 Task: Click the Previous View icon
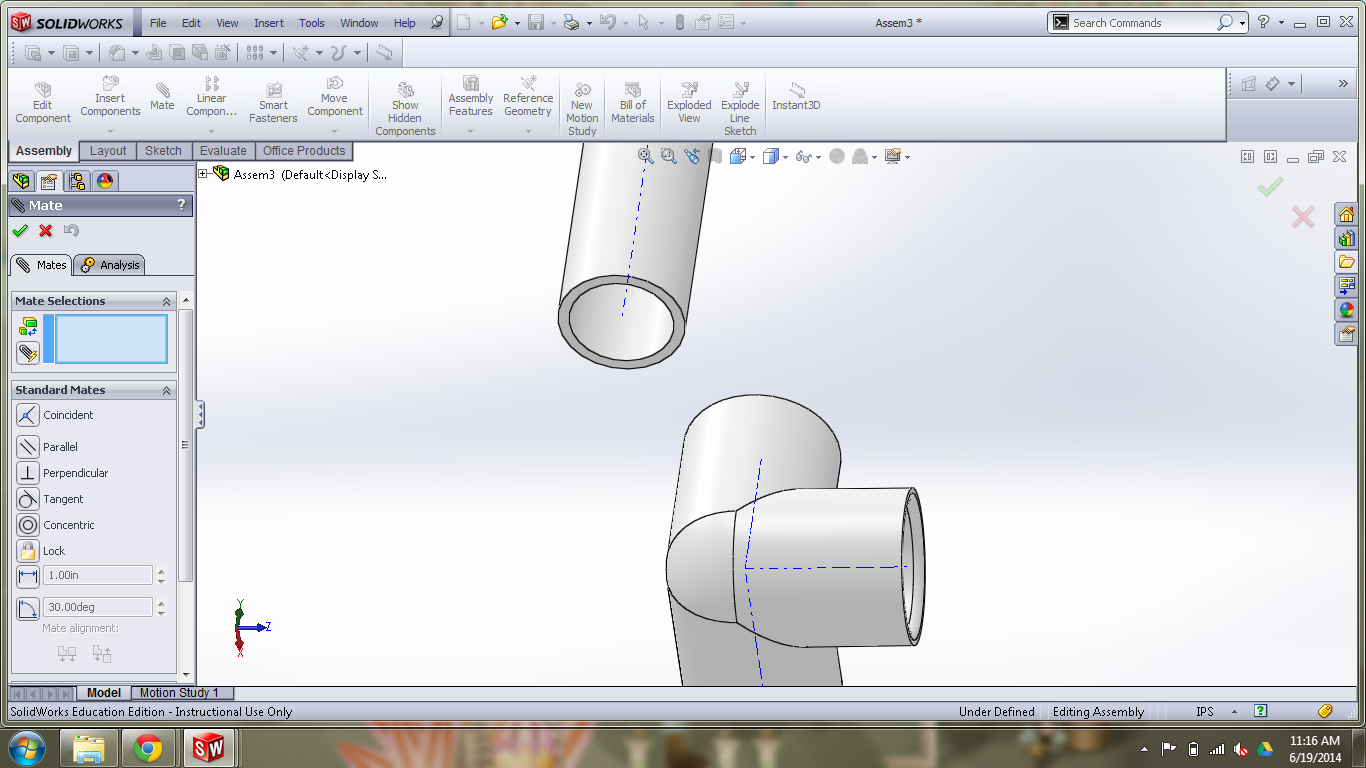click(691, 156)
